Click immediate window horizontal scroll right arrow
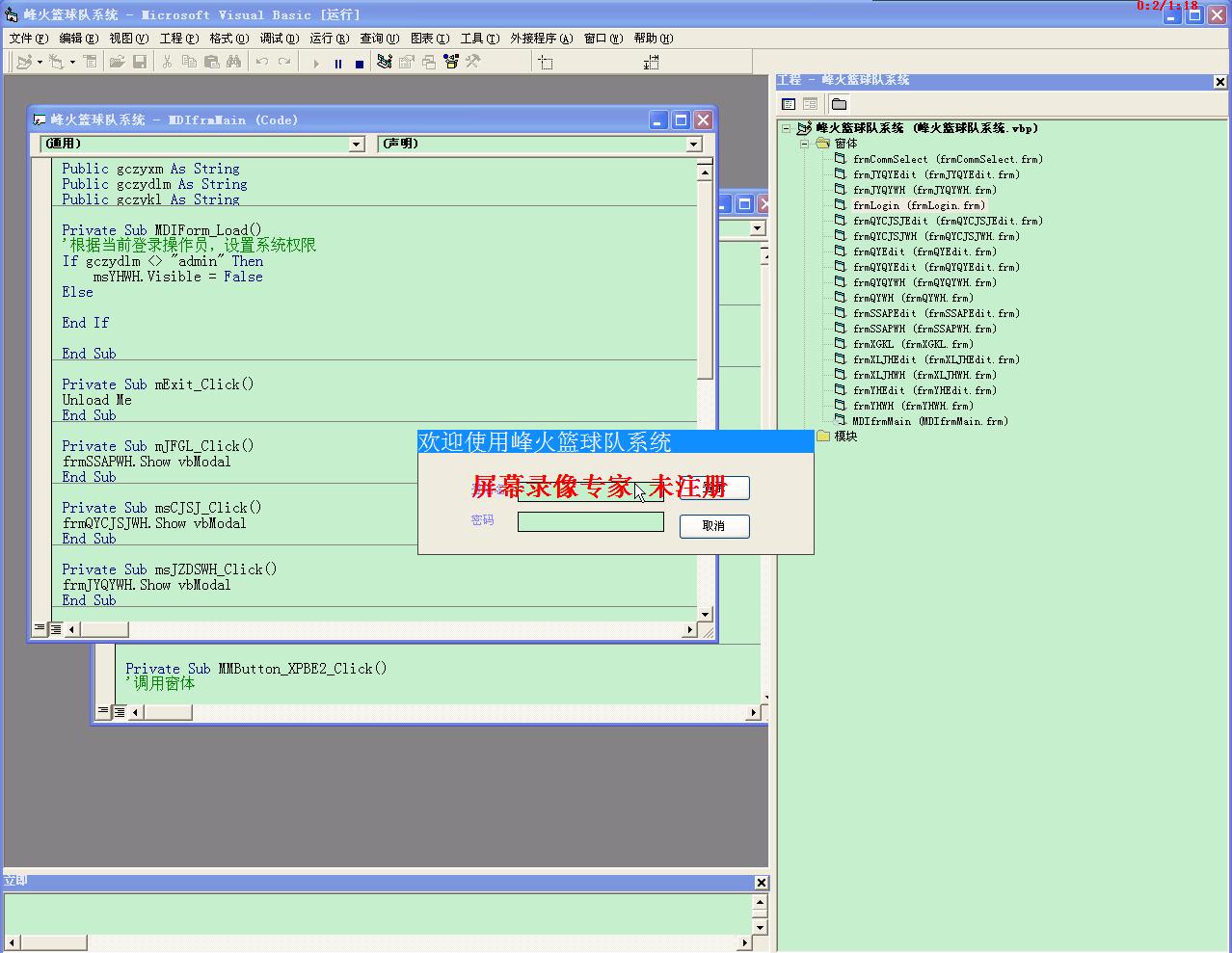1232x953 pixels. [744, 942]
